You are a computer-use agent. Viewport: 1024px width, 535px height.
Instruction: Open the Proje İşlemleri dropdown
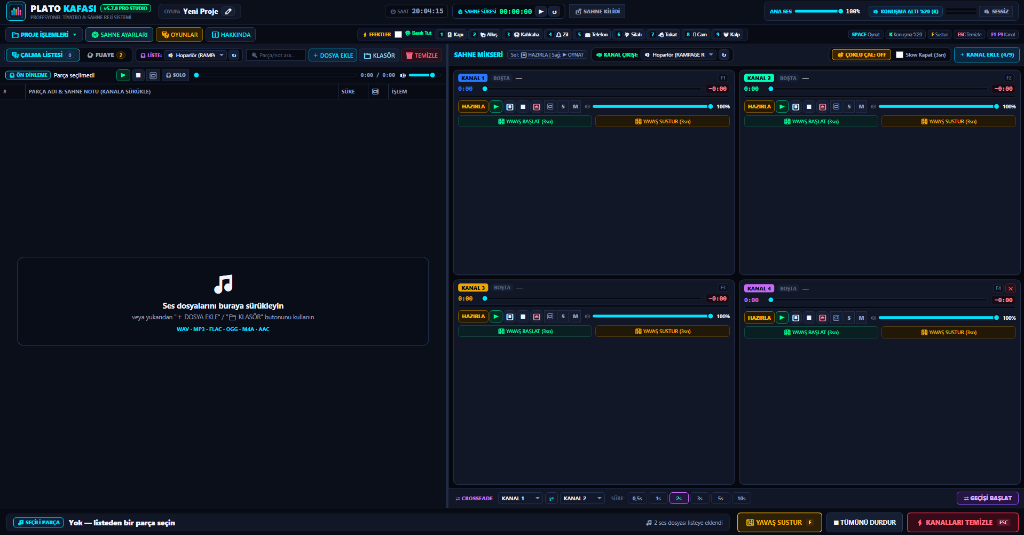click(x=44, y=35)
